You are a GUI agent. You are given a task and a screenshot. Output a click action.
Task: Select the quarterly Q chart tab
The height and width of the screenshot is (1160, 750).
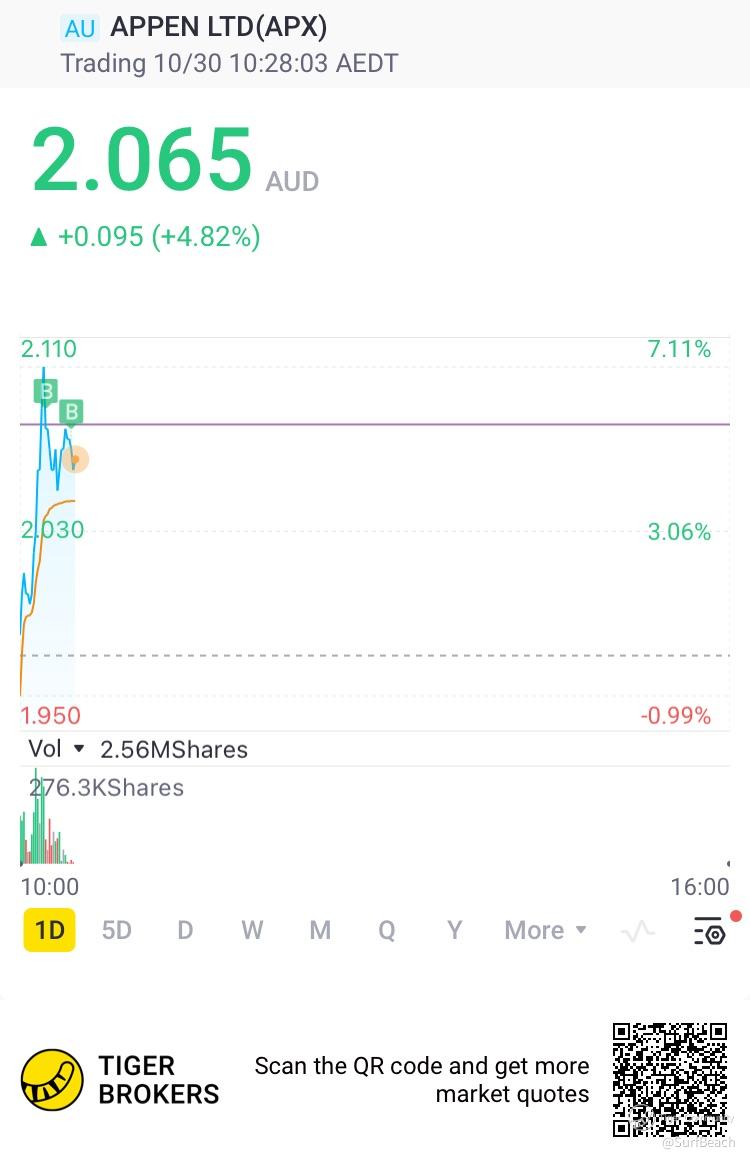pyautogui.click(x=386, y=931)
